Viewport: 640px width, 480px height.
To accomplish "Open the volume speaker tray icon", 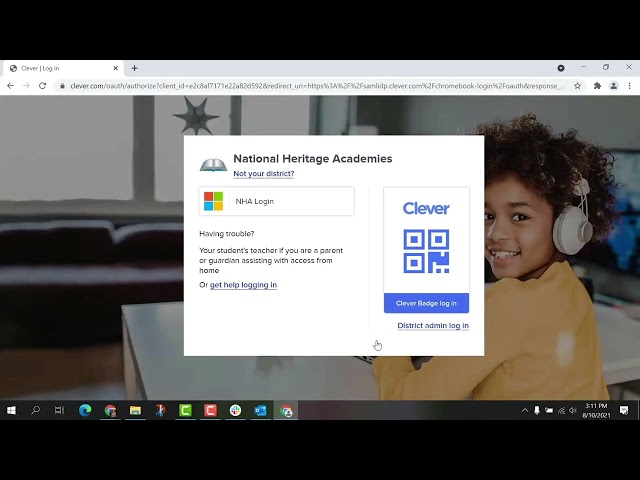I will (573, 411).
